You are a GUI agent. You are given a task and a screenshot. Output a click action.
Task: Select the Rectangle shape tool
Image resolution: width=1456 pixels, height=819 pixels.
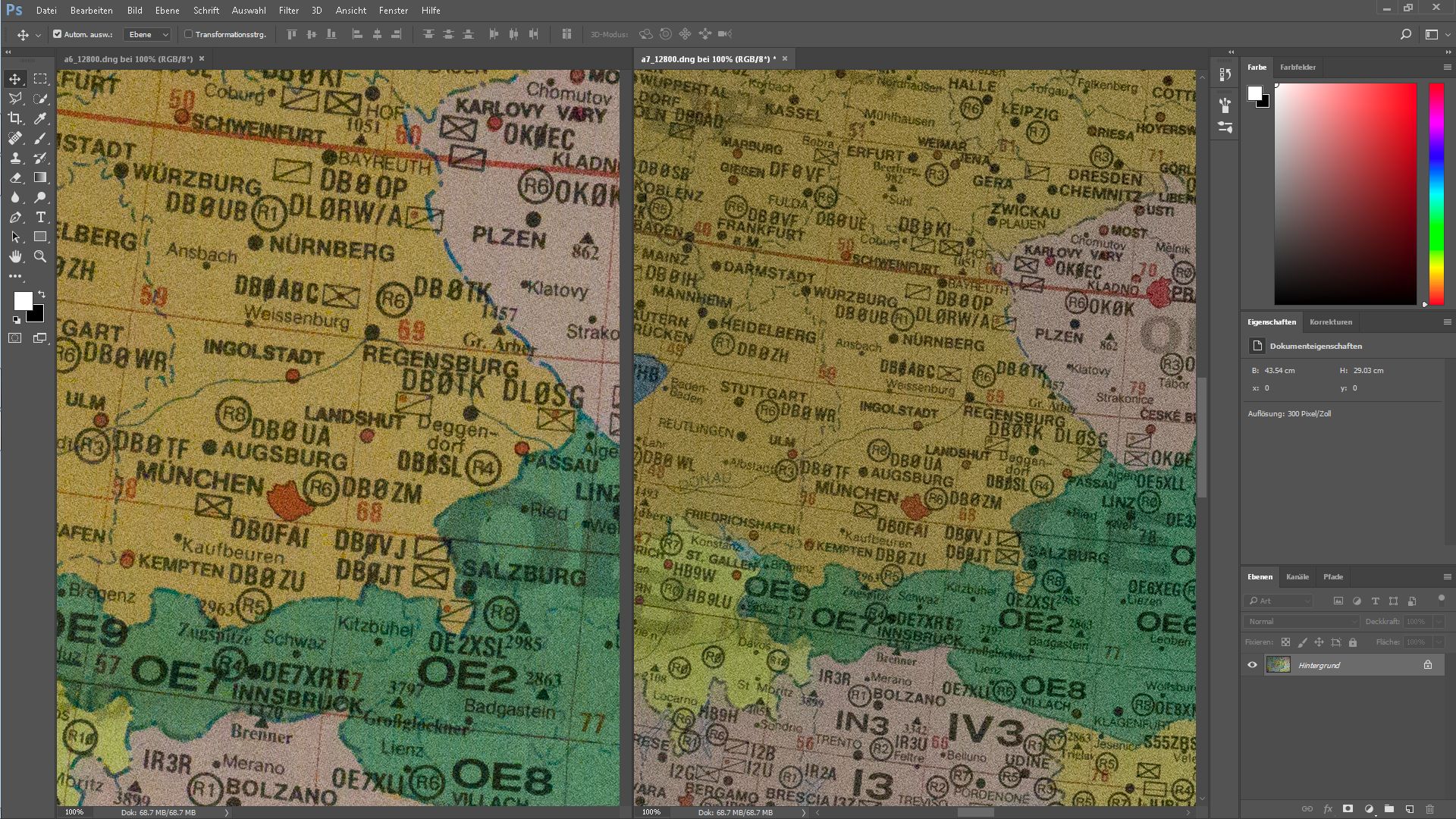click(x=40, y=237)
